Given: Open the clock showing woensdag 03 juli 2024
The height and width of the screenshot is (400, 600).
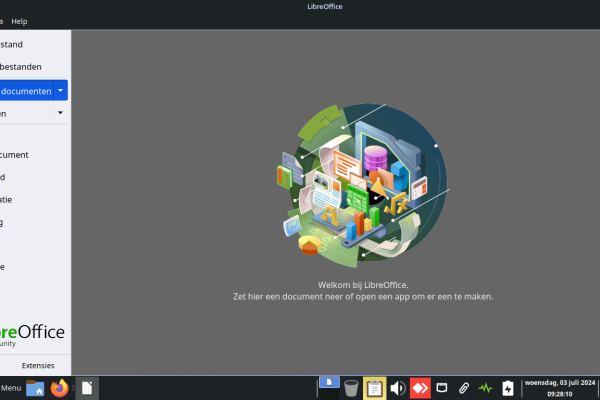Looking at the screenshot, I should [x=559, y=388].
